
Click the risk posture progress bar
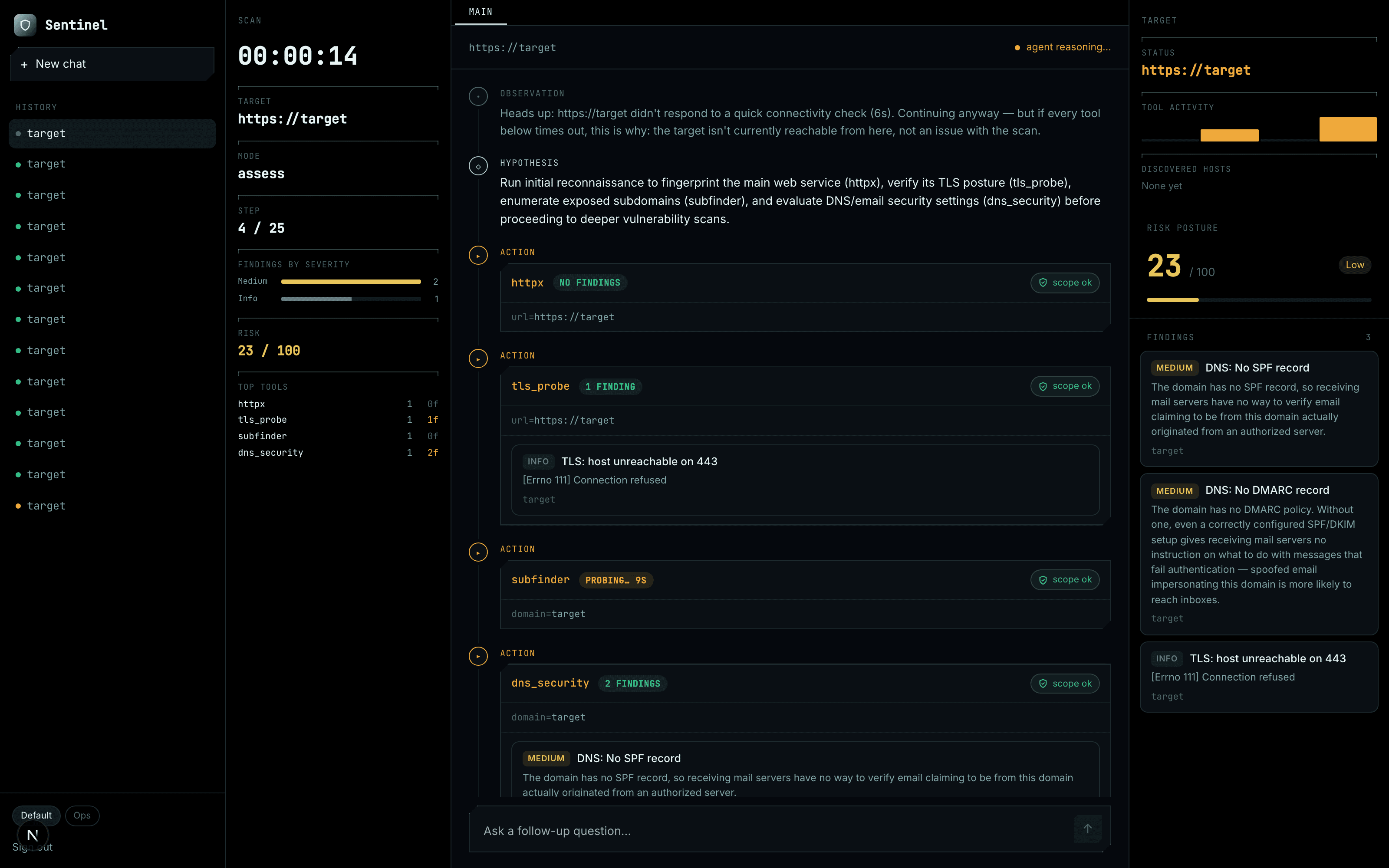tap(1259, 299)
